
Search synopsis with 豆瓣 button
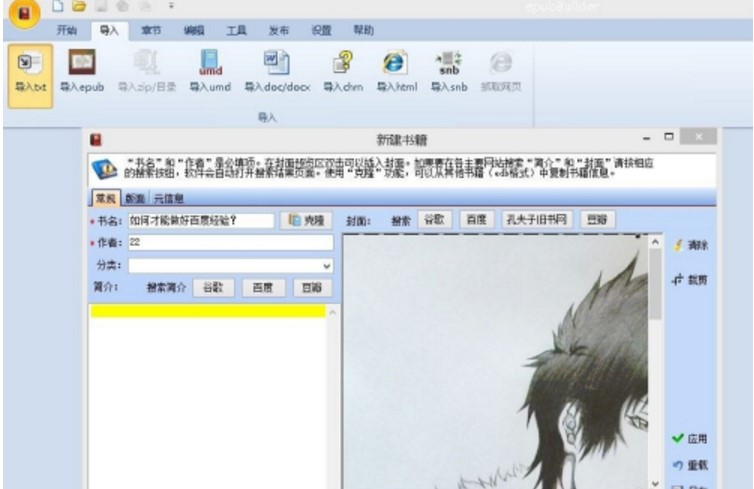point(312,288)
